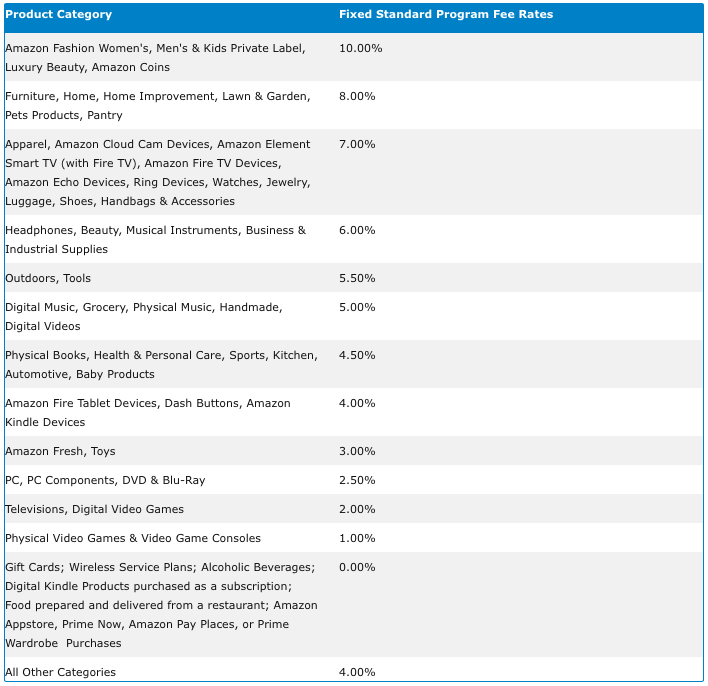
Task: Click the 5.00% fee rate
Action: pos(357,307)
